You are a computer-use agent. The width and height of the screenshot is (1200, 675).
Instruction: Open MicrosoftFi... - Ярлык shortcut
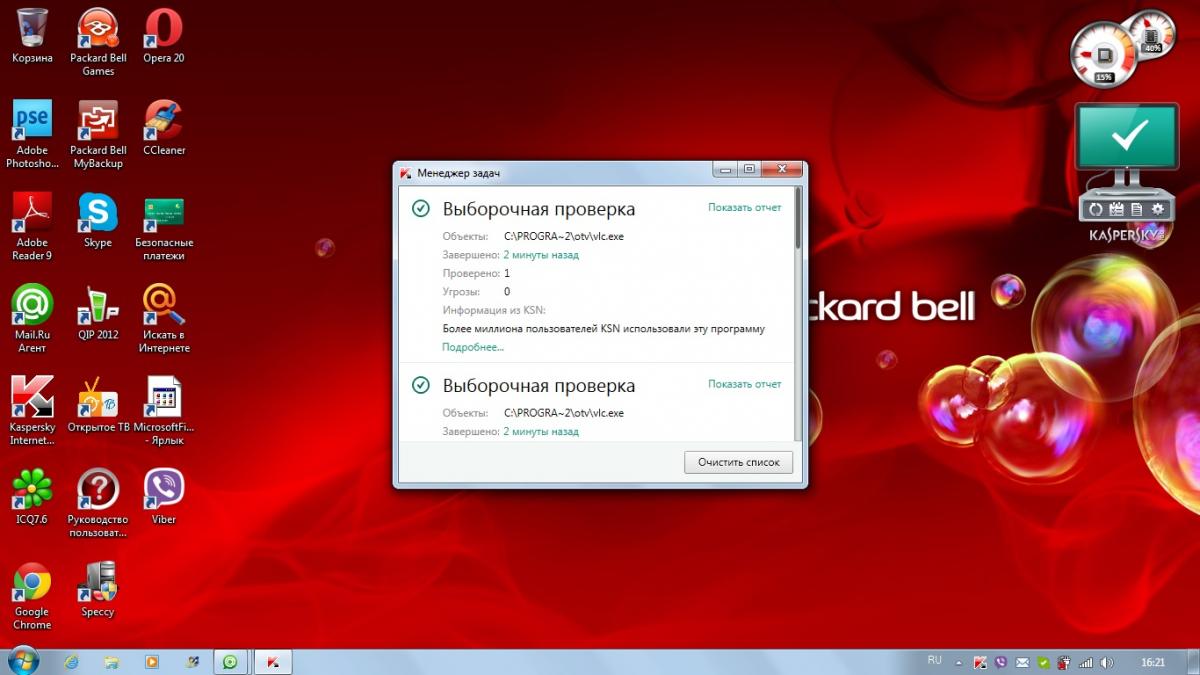tap(164, 410)
